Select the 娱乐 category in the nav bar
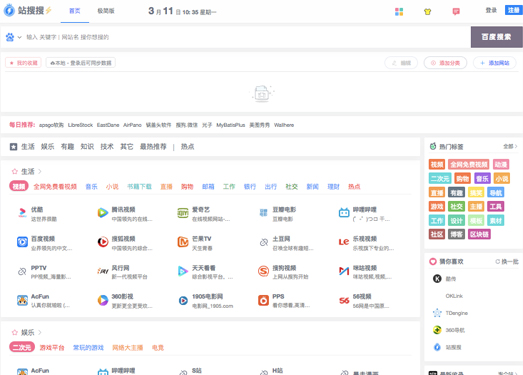Screen dimensions: 523x375 tap(47, 146)
